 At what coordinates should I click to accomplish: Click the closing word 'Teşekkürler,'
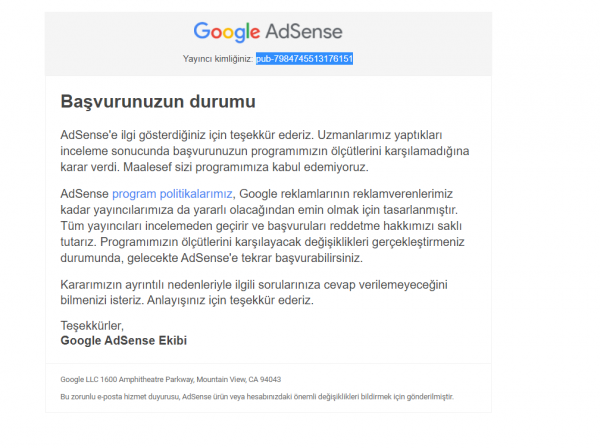point(92,326)
